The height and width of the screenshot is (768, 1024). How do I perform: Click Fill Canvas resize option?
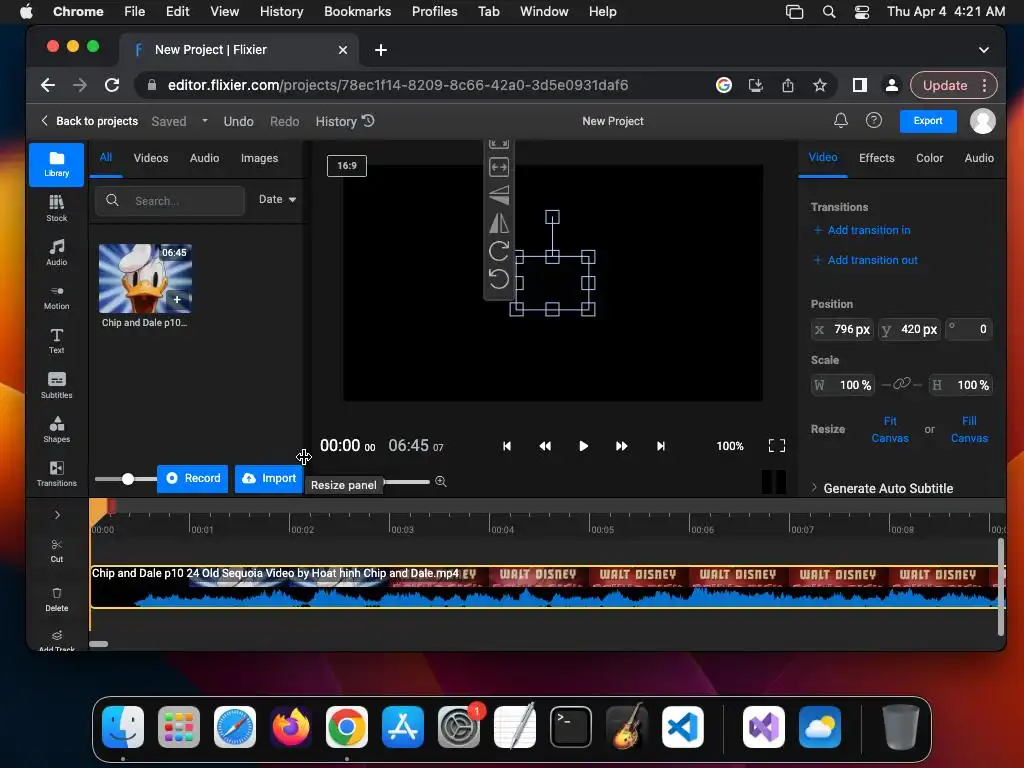click(969, 429)
